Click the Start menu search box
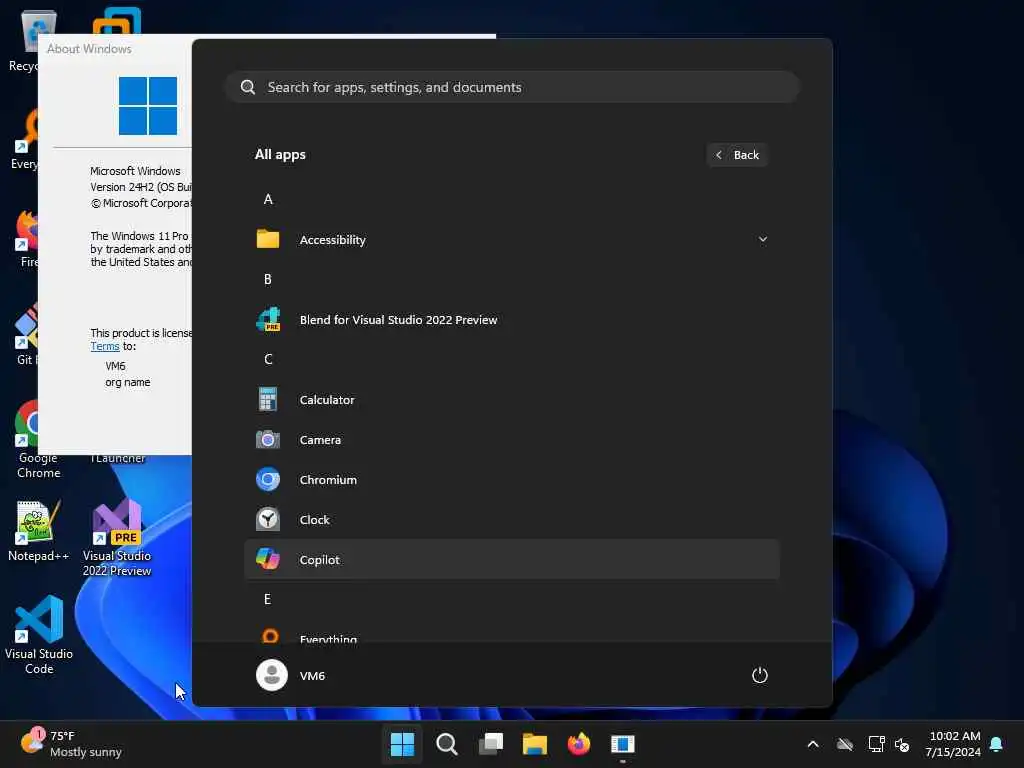This screenshot has width=1024, height=768. click(513, 88)
